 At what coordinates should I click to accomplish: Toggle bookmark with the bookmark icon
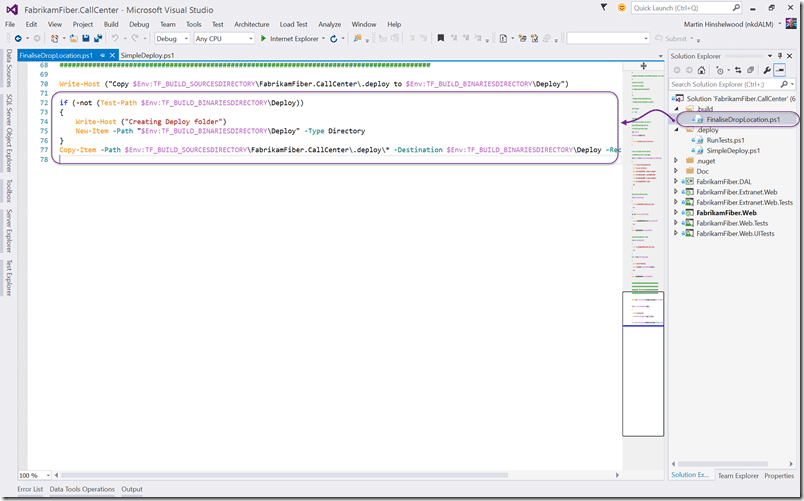click(x=440, y=38)
